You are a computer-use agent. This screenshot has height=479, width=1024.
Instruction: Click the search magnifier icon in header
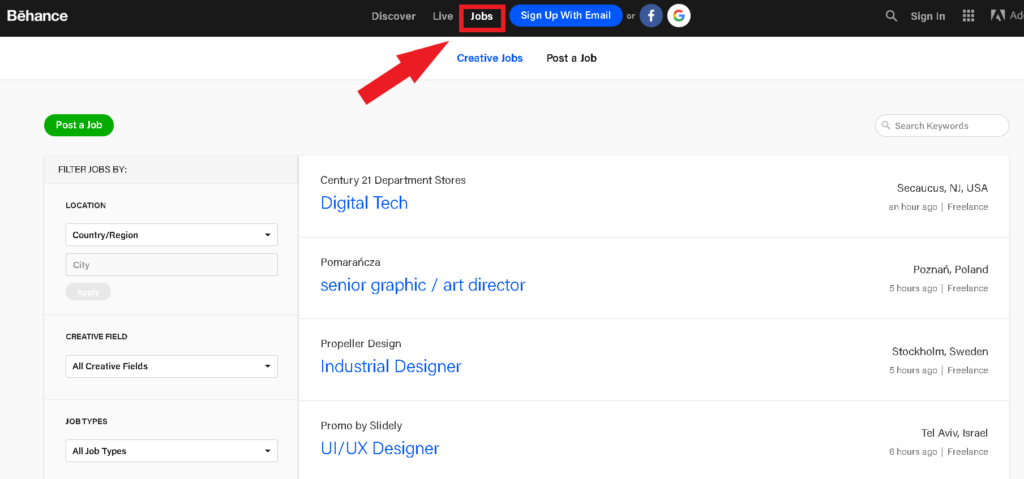click(891, 16)
